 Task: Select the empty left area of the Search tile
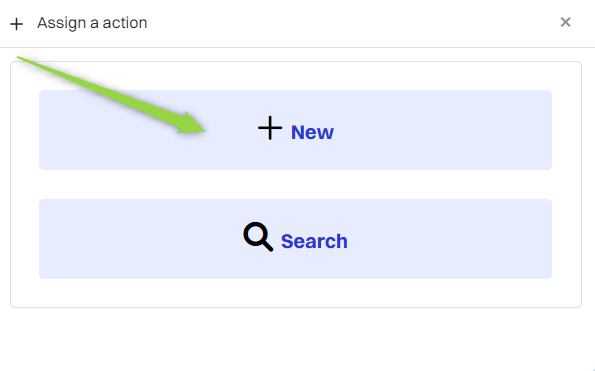(140, 239)
